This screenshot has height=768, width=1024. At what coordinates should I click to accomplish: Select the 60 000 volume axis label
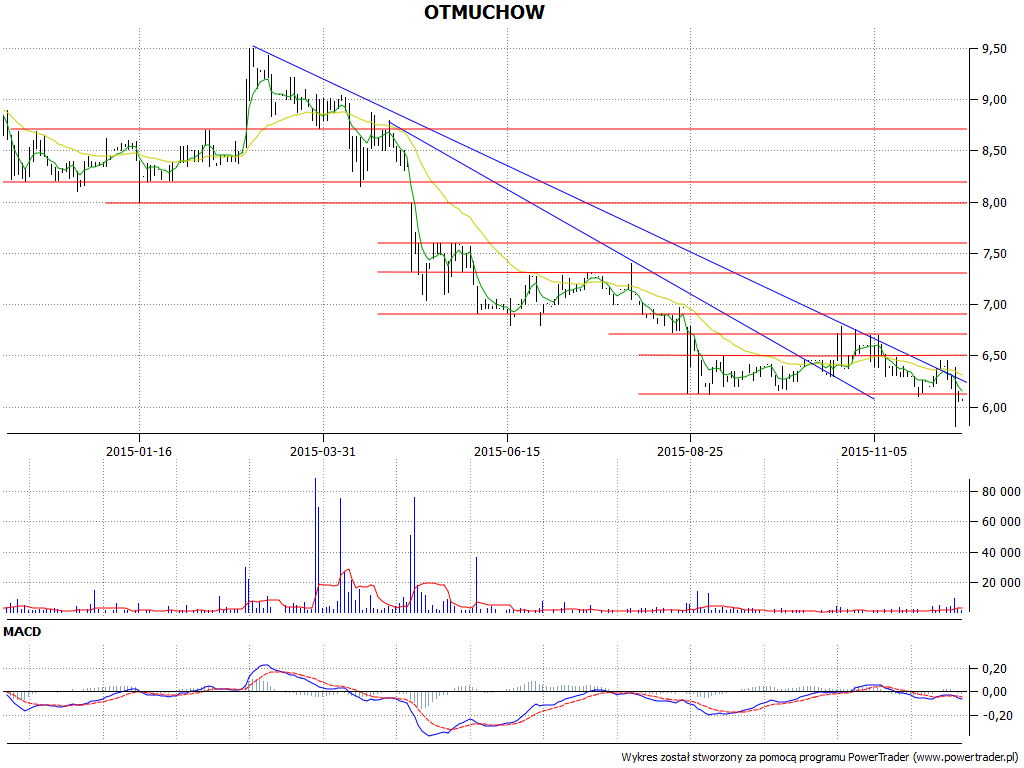(x=999, y=522)
